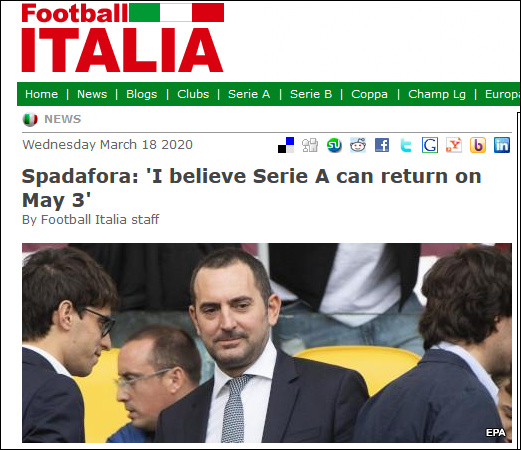Viewport: 521px width, 450px height.
Task: Select Coppa in the navigation bar
Action: point(369,94)
